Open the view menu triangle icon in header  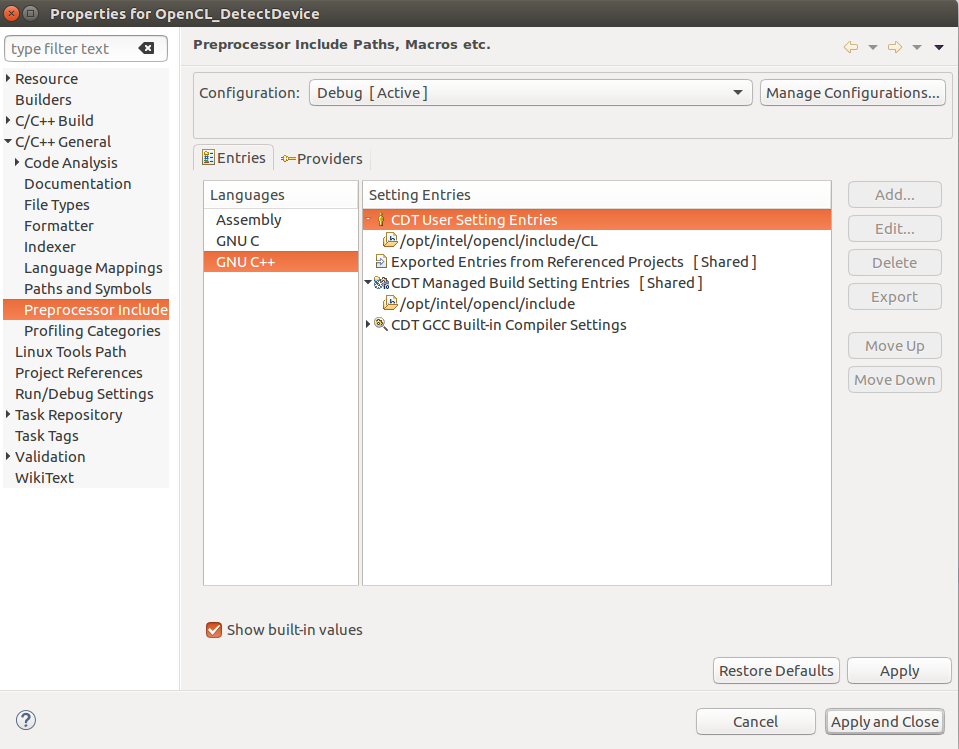pyautogui.click(x=939, y=47)
